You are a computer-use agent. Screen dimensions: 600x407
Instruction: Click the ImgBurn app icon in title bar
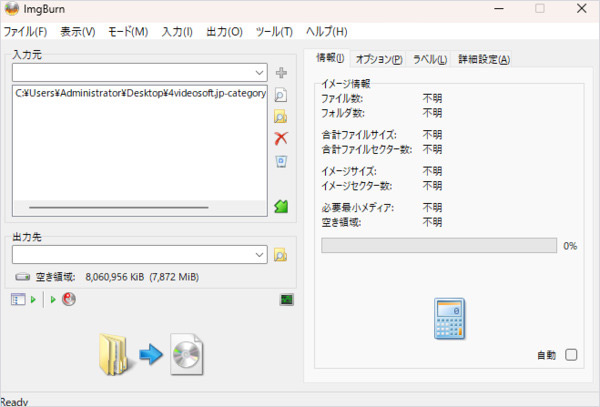coord(11,9)
